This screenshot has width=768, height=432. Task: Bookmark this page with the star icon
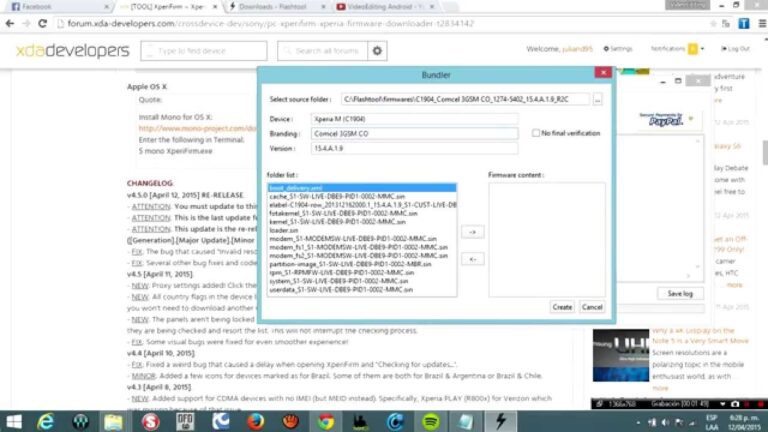click(713, 23)
